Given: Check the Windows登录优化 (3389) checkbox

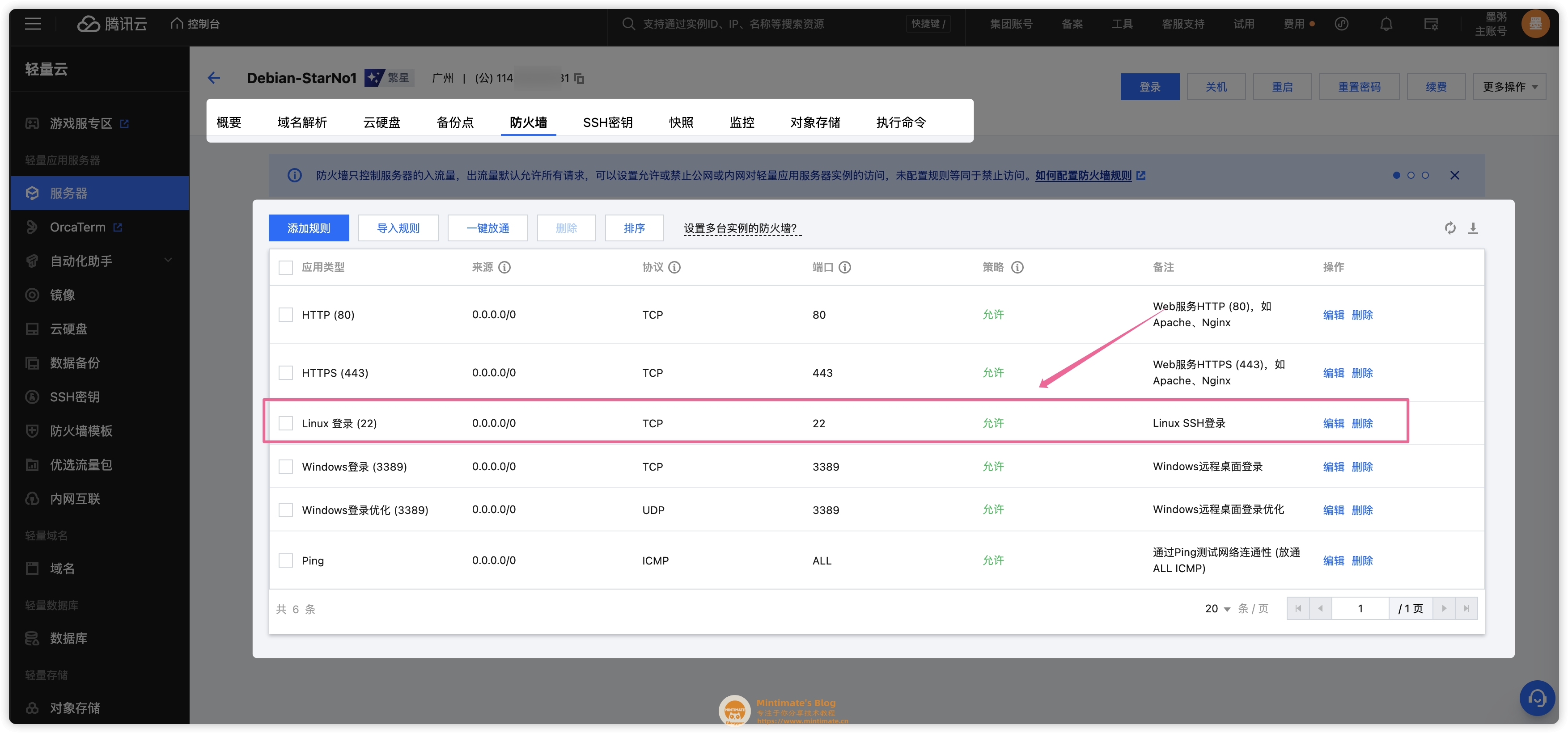Looking at the screenshot, I should [285, 510].
